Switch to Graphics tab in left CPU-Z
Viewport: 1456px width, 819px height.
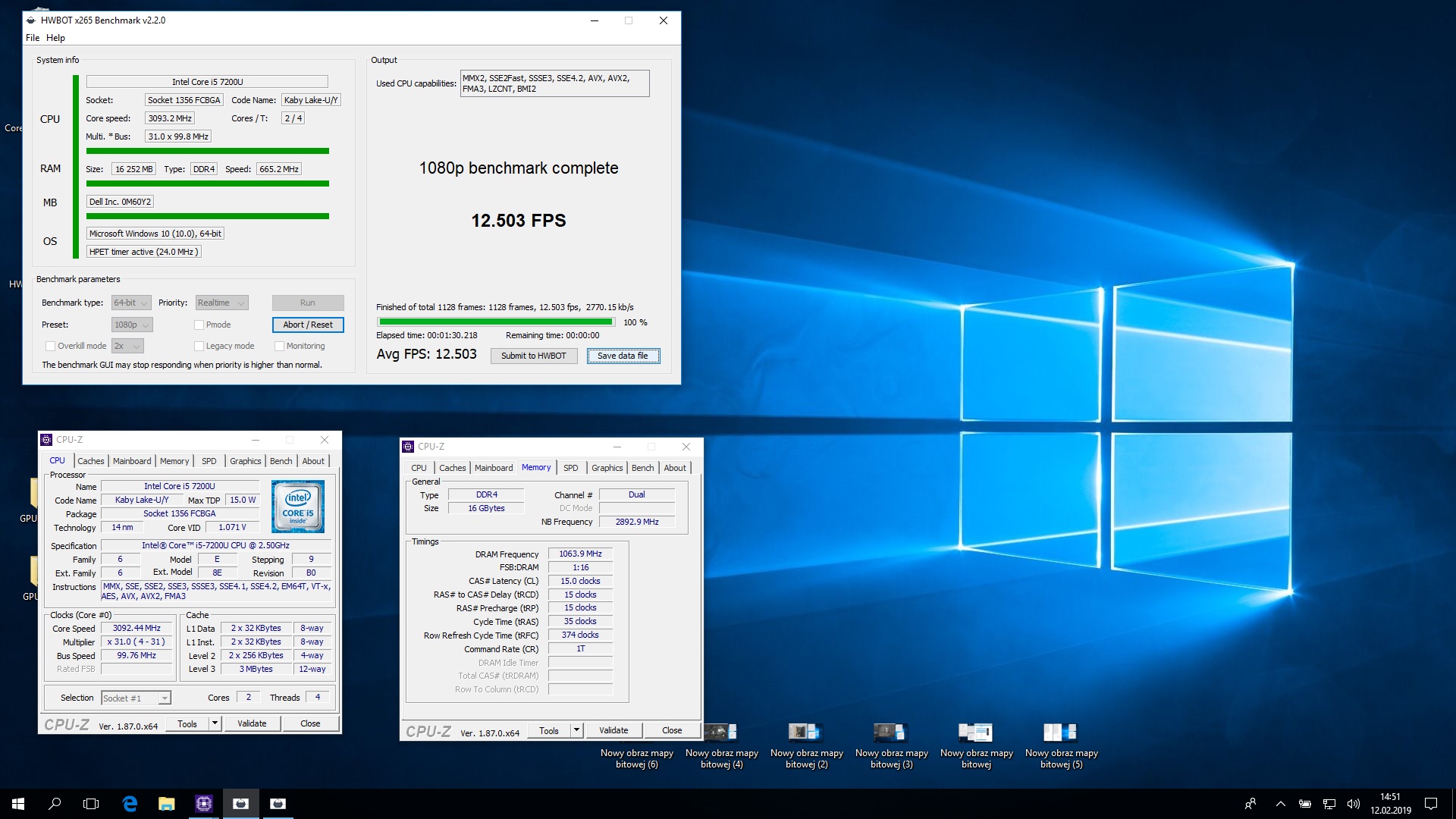(245, 461)
